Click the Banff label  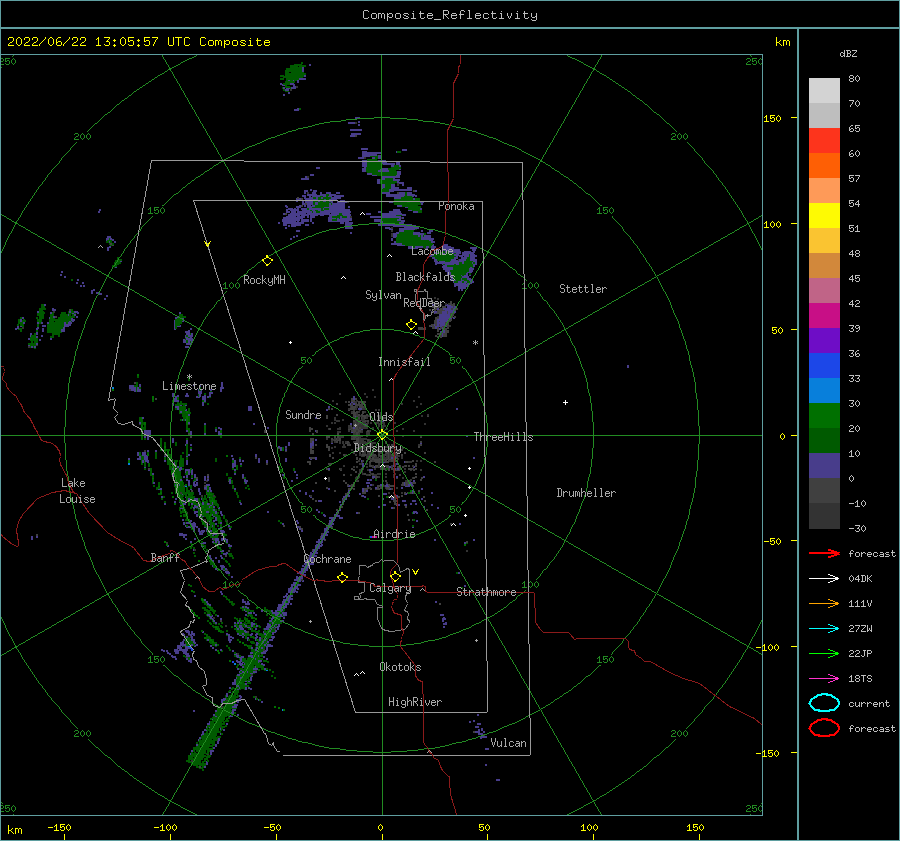tap(165, 557)
